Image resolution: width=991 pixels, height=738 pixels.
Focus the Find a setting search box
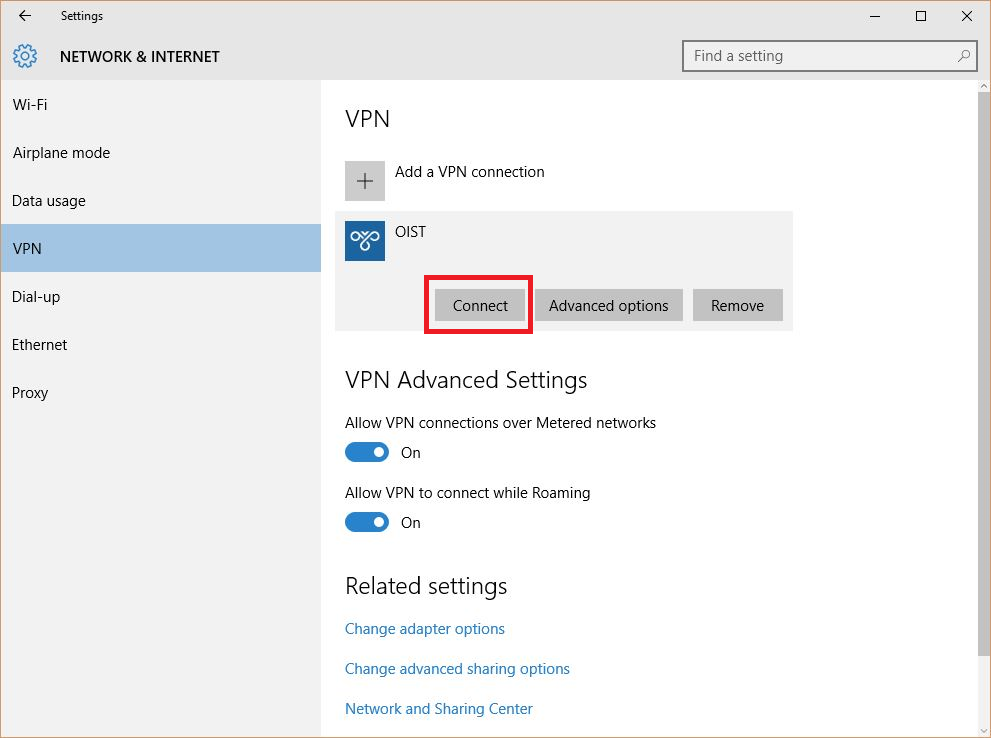pos(820,56)
